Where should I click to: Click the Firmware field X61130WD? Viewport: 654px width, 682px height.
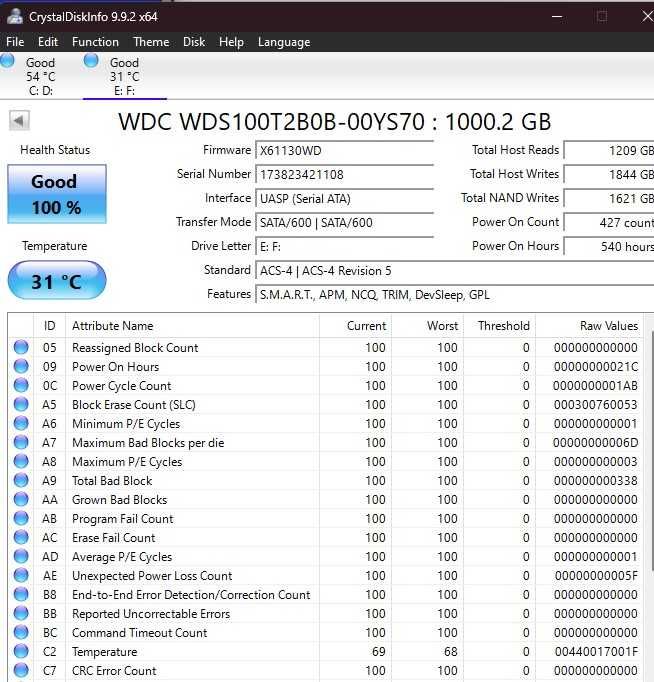[x=344, y=150]
